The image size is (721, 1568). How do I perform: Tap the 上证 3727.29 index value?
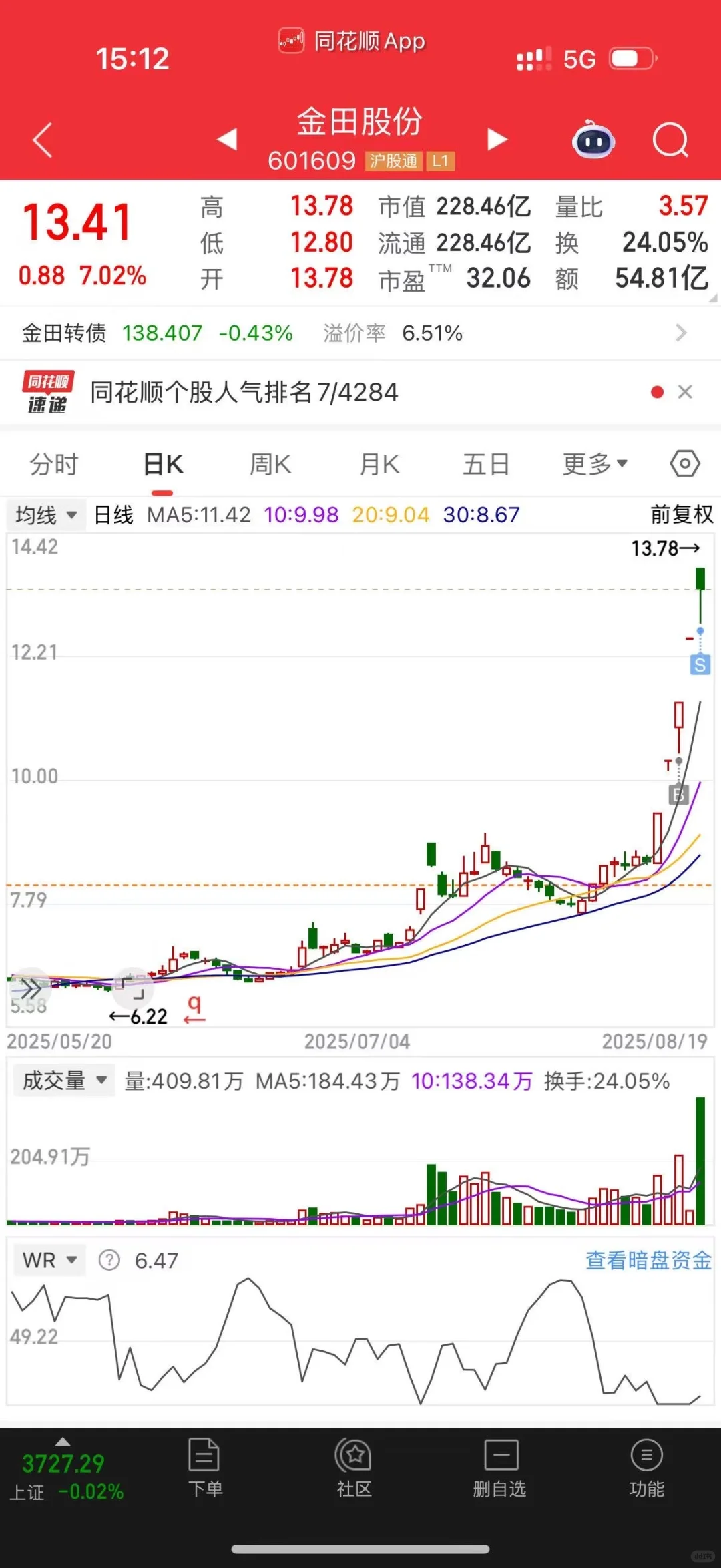pos(63,1463)
